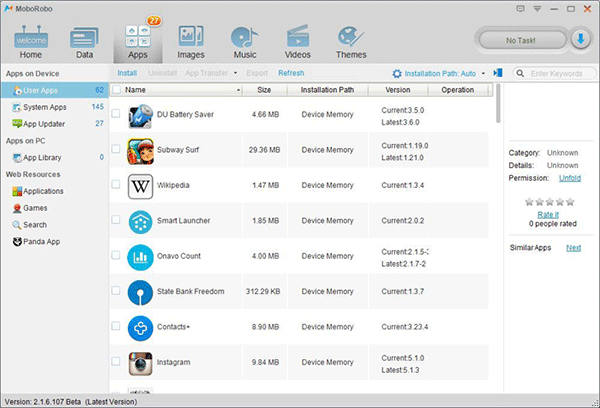Click the blue download tasks arrow icon
Viewport: 600px width, 408px height.
coord(581,39)
